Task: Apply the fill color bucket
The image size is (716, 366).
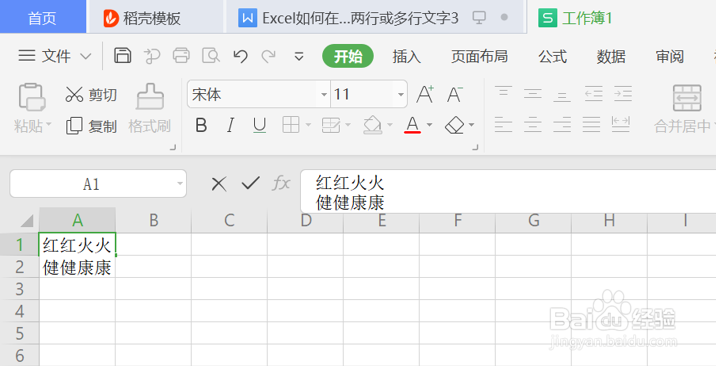Action: click(373, 125)
